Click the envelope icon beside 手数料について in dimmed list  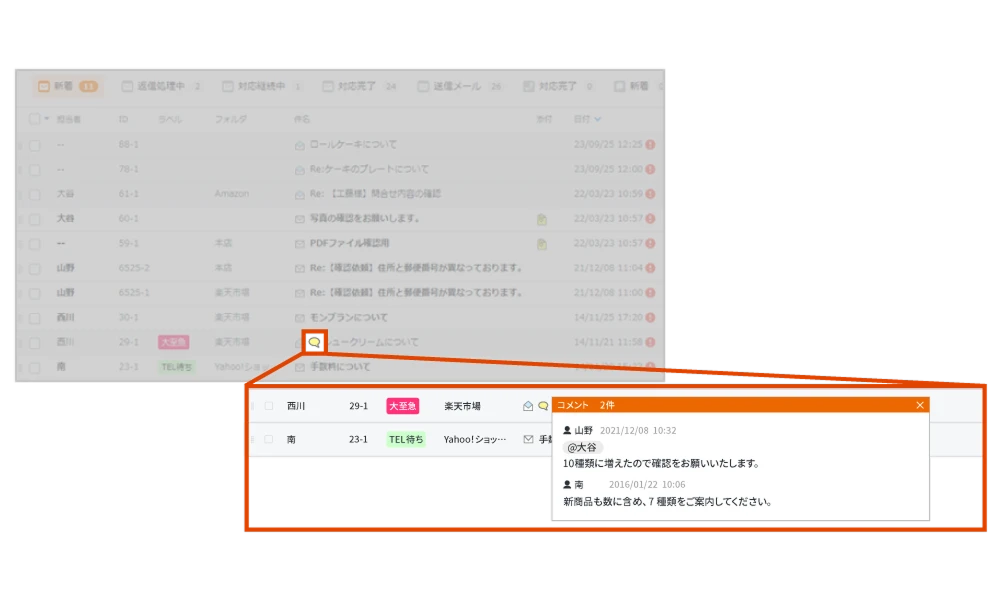(x=300, y=367)
